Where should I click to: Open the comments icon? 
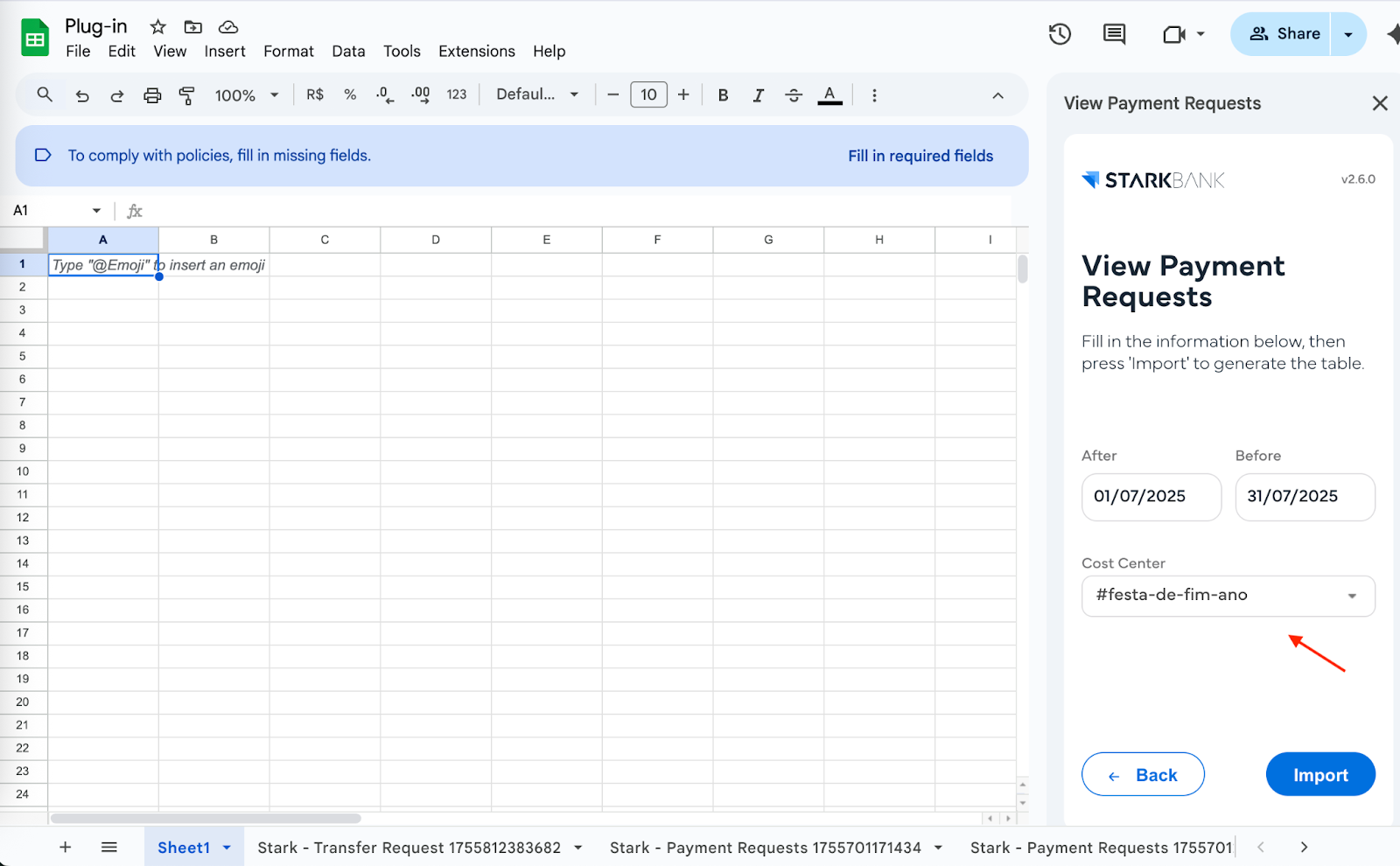point(1114,34)
